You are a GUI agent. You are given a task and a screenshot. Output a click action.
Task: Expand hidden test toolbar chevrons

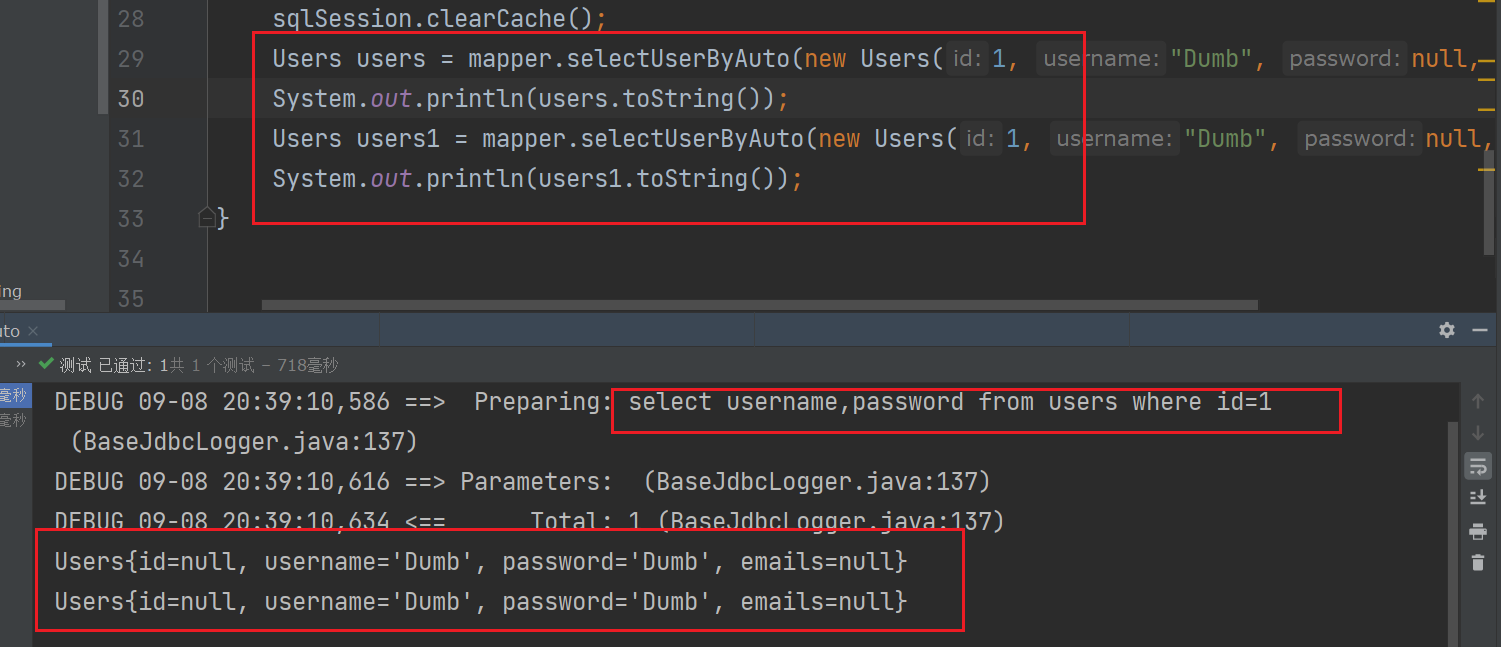[x=21, y=365]
